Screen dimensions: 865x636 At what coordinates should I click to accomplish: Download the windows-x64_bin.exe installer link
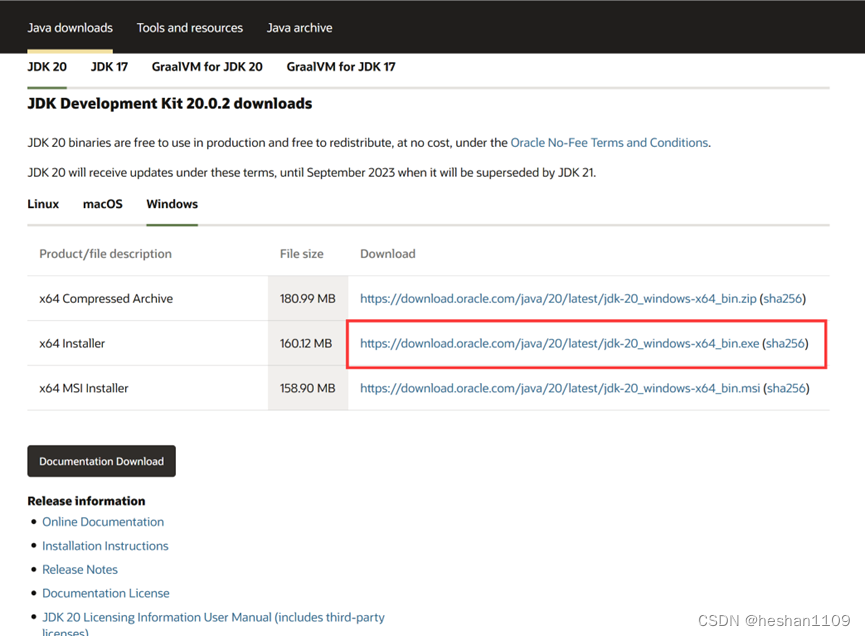[x=559, y=343]
